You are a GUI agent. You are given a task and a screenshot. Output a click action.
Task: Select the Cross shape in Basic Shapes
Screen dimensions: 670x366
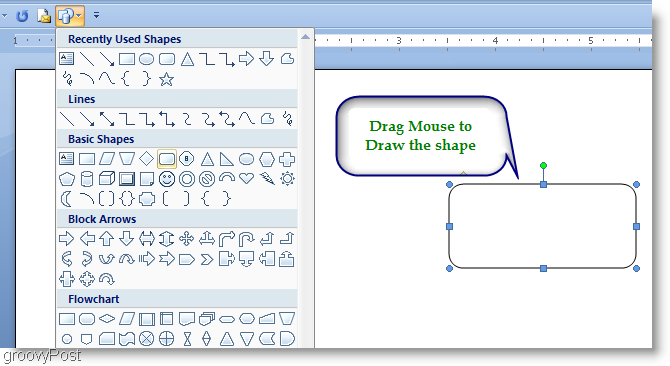(287, 159)
